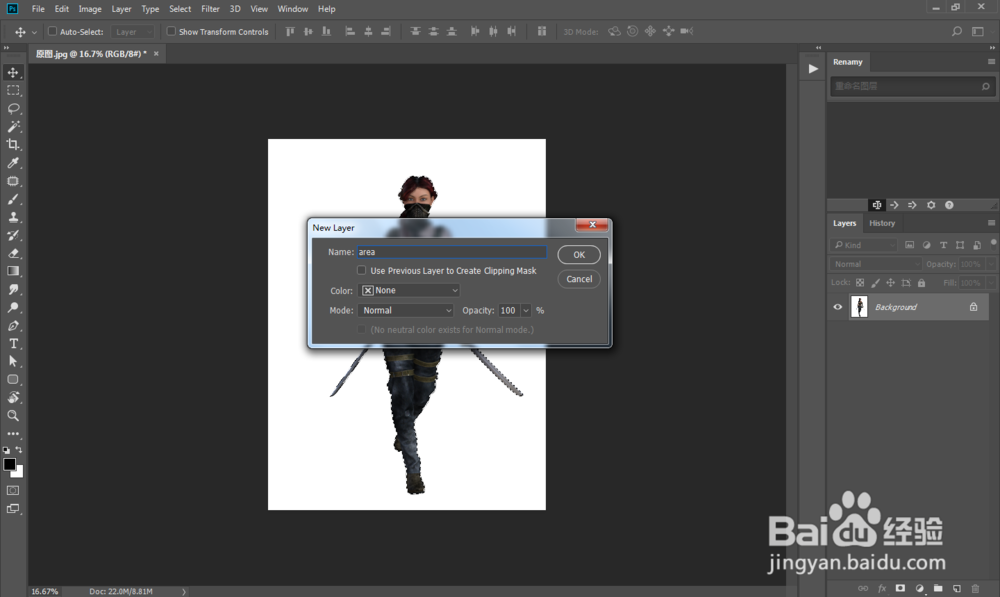Select the Path Selection tool
Viewport: 1000px width, 597px height.
(x=13, y=361)
